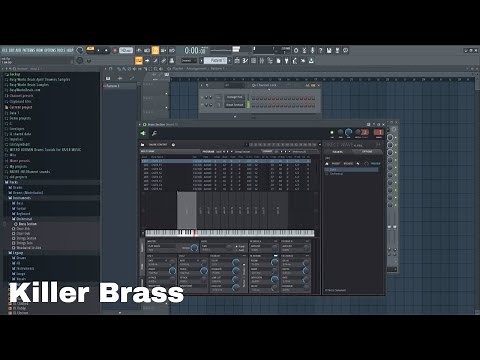Open the Pattern 1 selector in the toolbar
The width and height of the screenshot is (480, 360).
216,61
